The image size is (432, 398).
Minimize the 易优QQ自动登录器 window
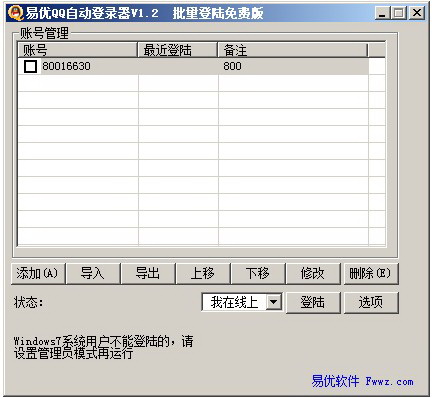click(382, 13)
